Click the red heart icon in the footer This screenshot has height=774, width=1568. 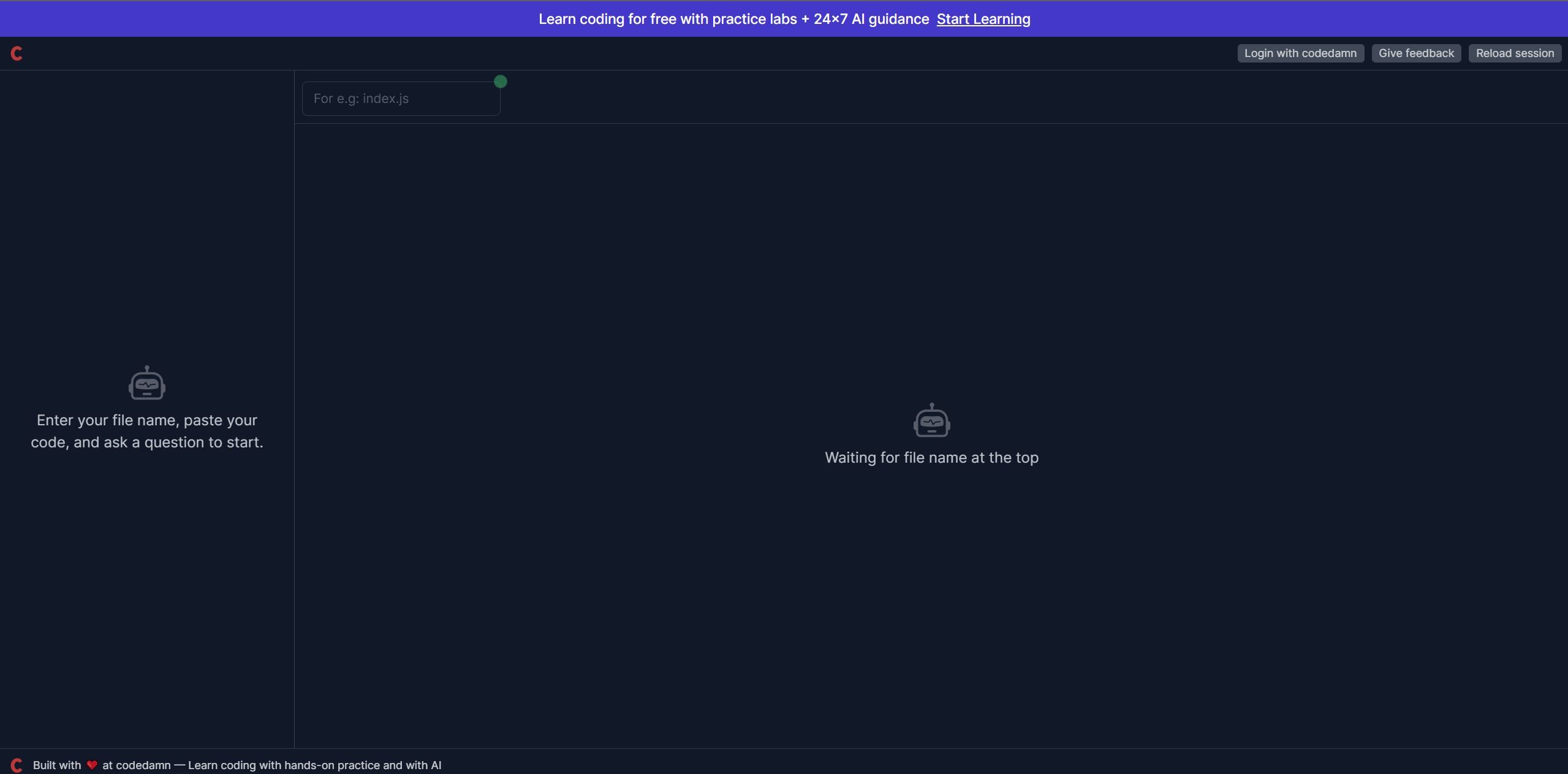[x=92, y=765]
